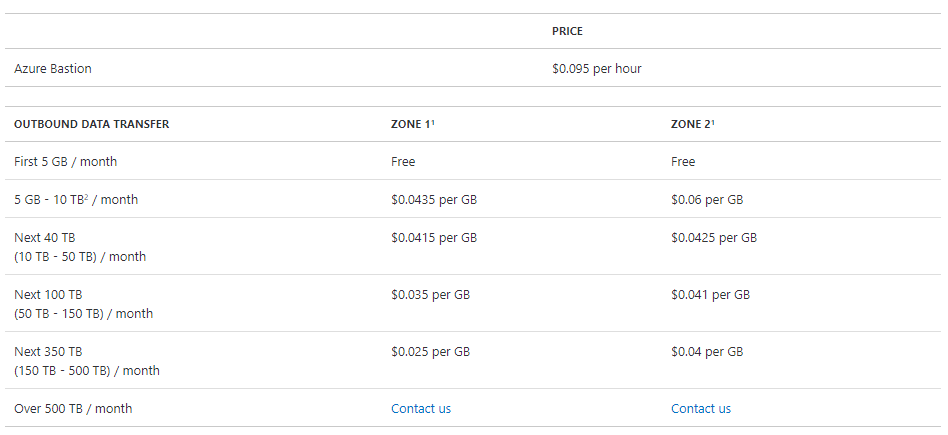948x435 pixels.
Task: Click Contact us link under Zone 1
Action: (x=420, y=408)
